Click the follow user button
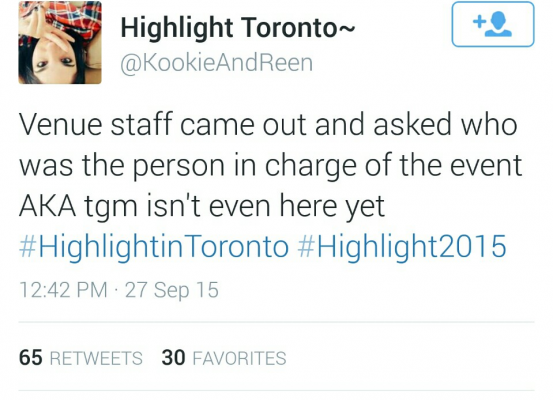 (493, 24)
